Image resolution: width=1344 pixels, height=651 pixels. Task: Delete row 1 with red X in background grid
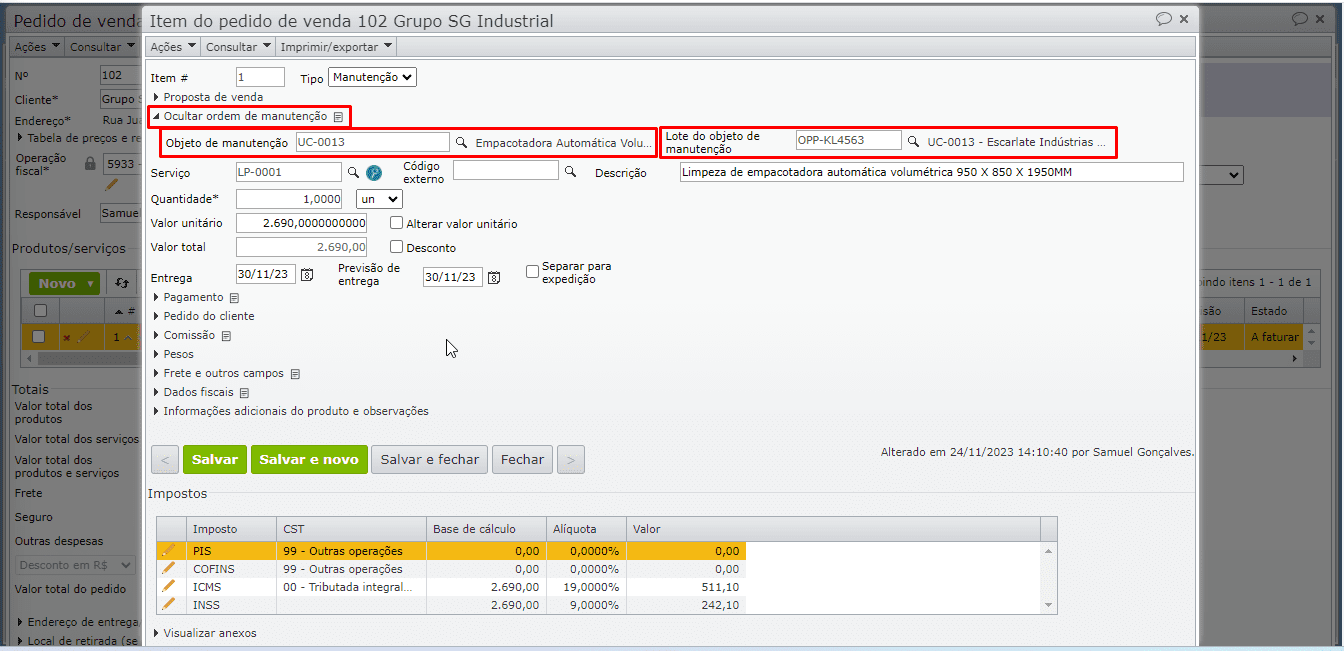coord(67,338)
